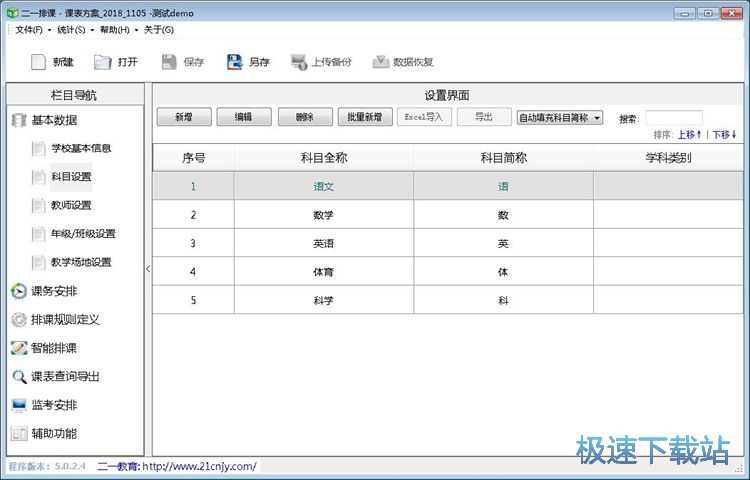Screen dimensions: 750x480
Task: Select 教师设置 in the navigation
Action: pos(71,206)
